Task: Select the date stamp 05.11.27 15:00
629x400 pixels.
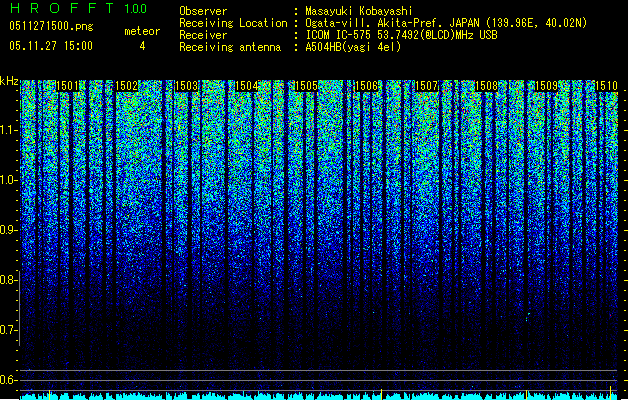Action: coord(51,46)
